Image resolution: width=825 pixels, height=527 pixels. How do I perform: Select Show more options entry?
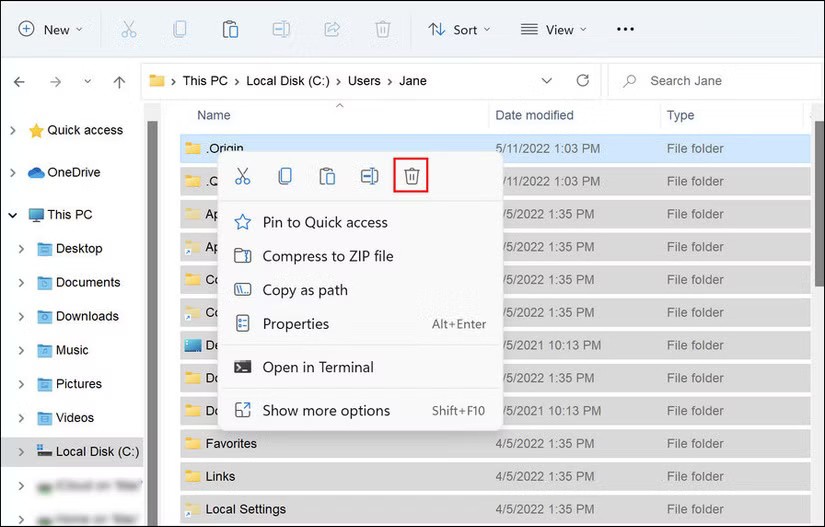point(326,410)
